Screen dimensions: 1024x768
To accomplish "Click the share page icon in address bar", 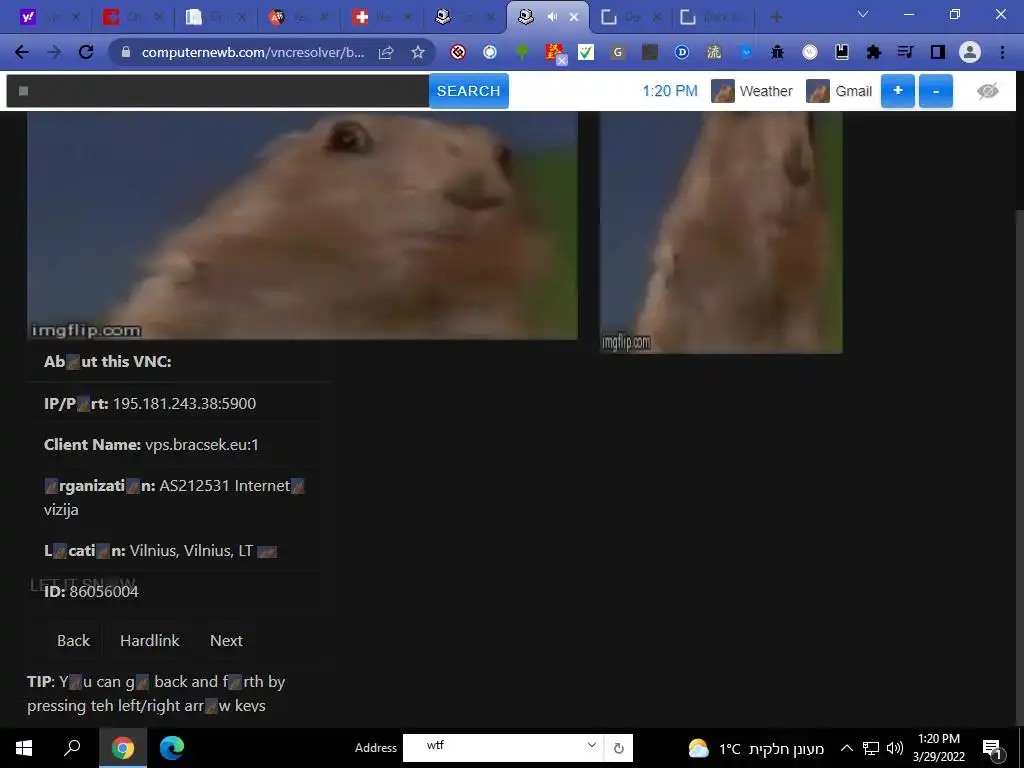I will [386, 52].
